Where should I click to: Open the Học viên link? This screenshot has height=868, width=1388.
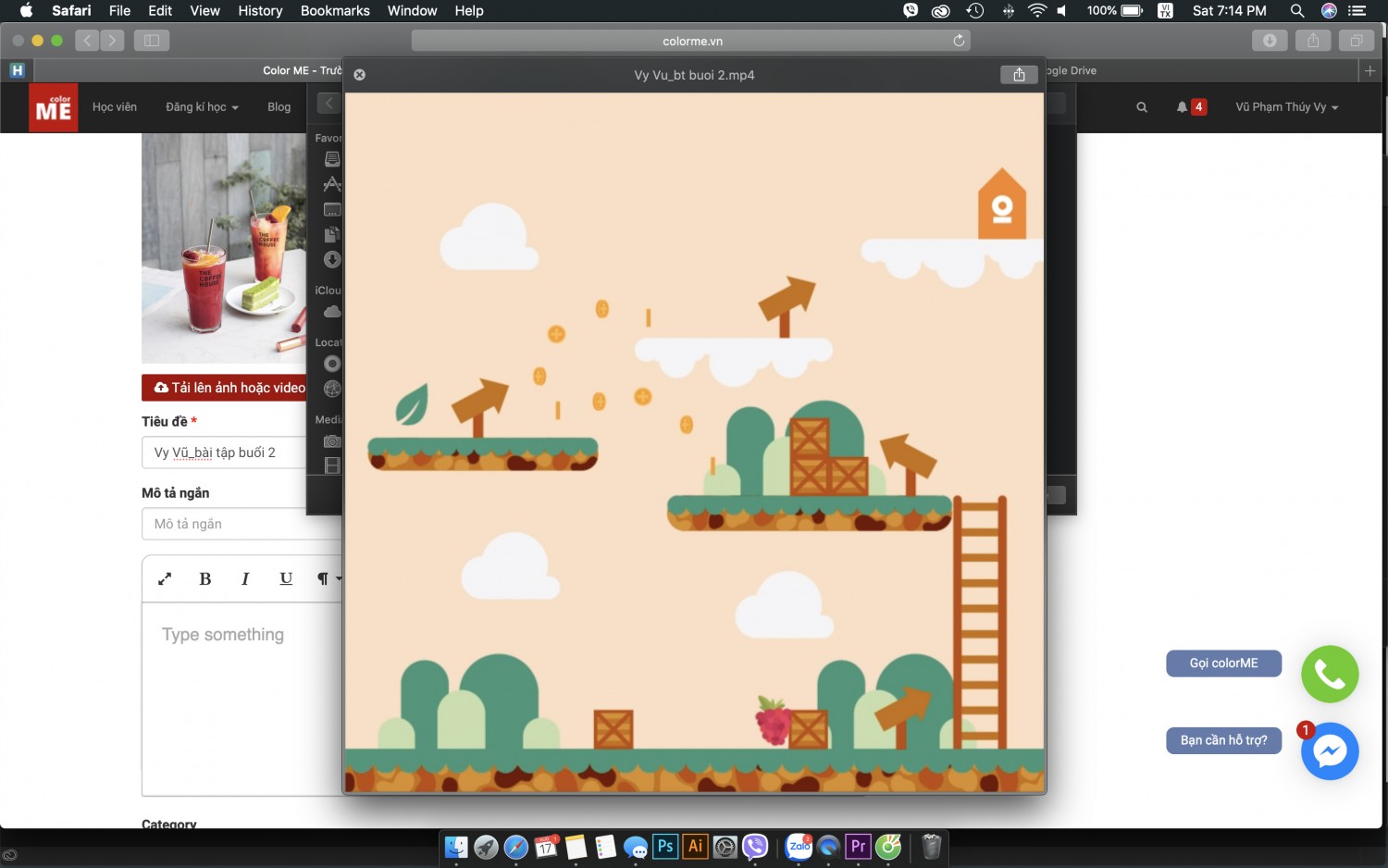click(x=115, y=107)
